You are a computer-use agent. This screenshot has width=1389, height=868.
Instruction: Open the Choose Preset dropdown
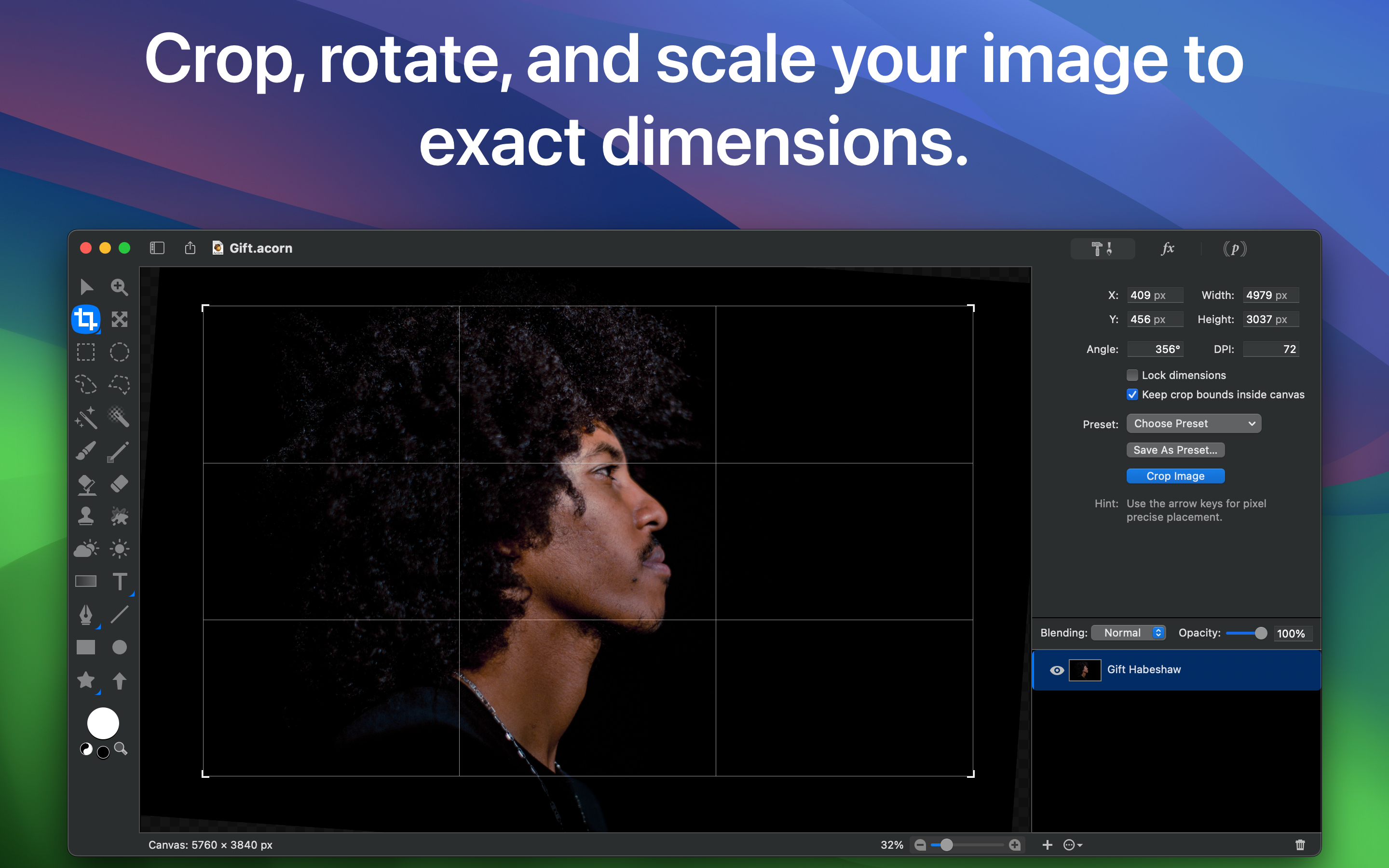coord(1193,424)
